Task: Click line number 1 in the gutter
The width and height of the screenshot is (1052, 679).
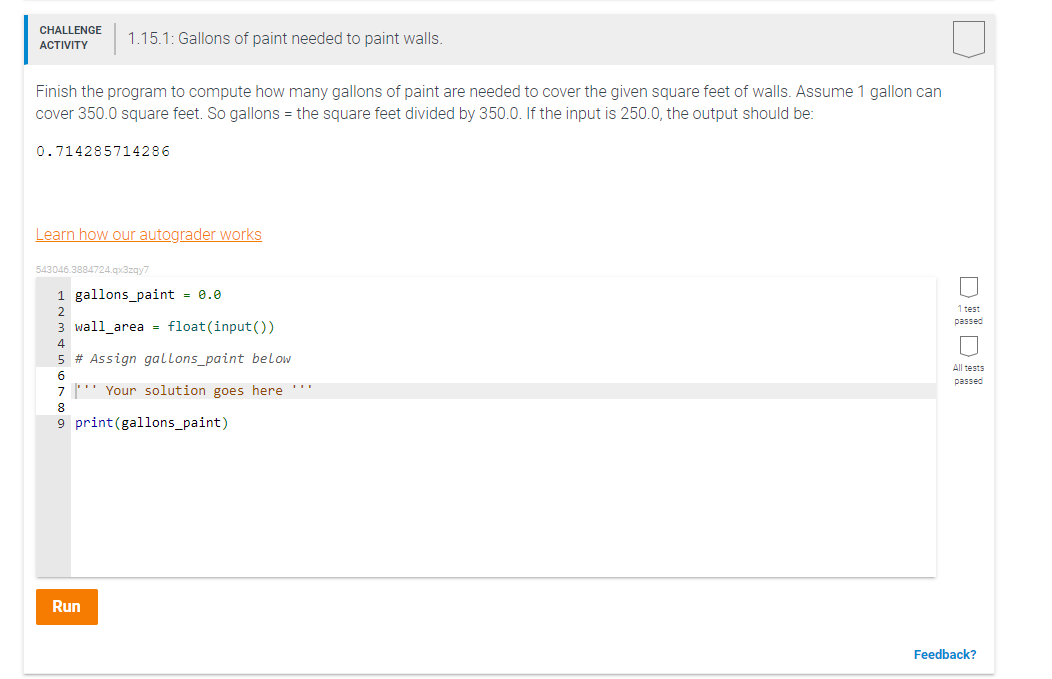Action: pos(60,294)
